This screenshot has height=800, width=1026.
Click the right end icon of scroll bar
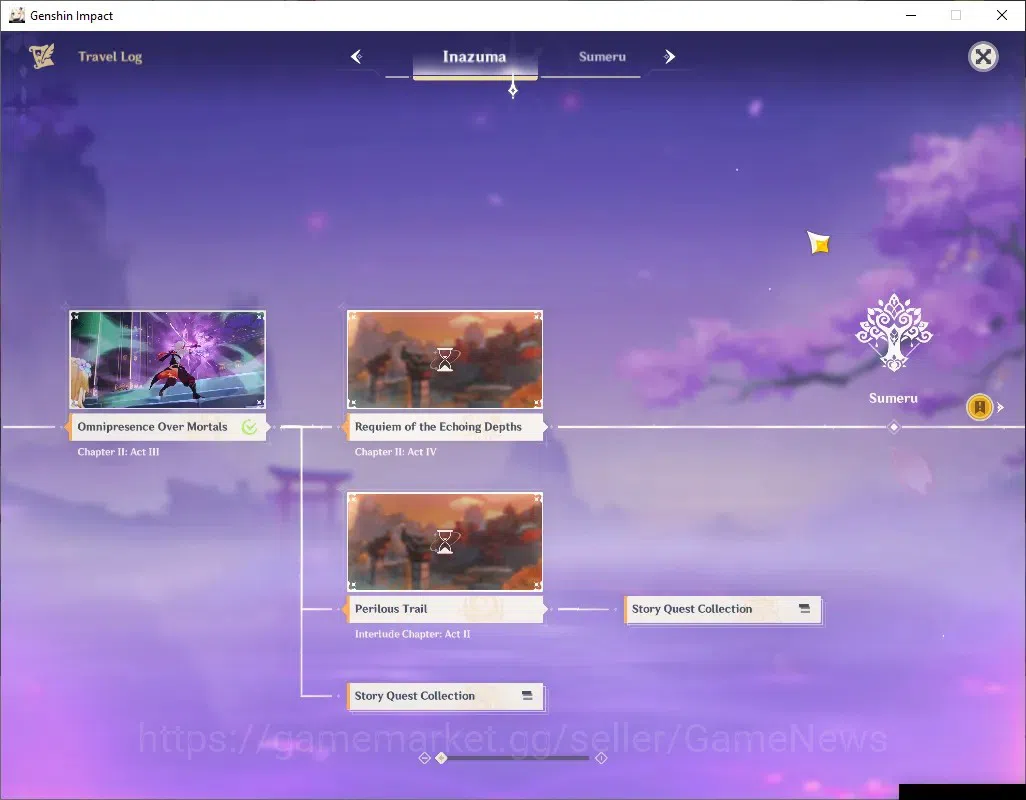pyautogui.click(x=601, y=758)
